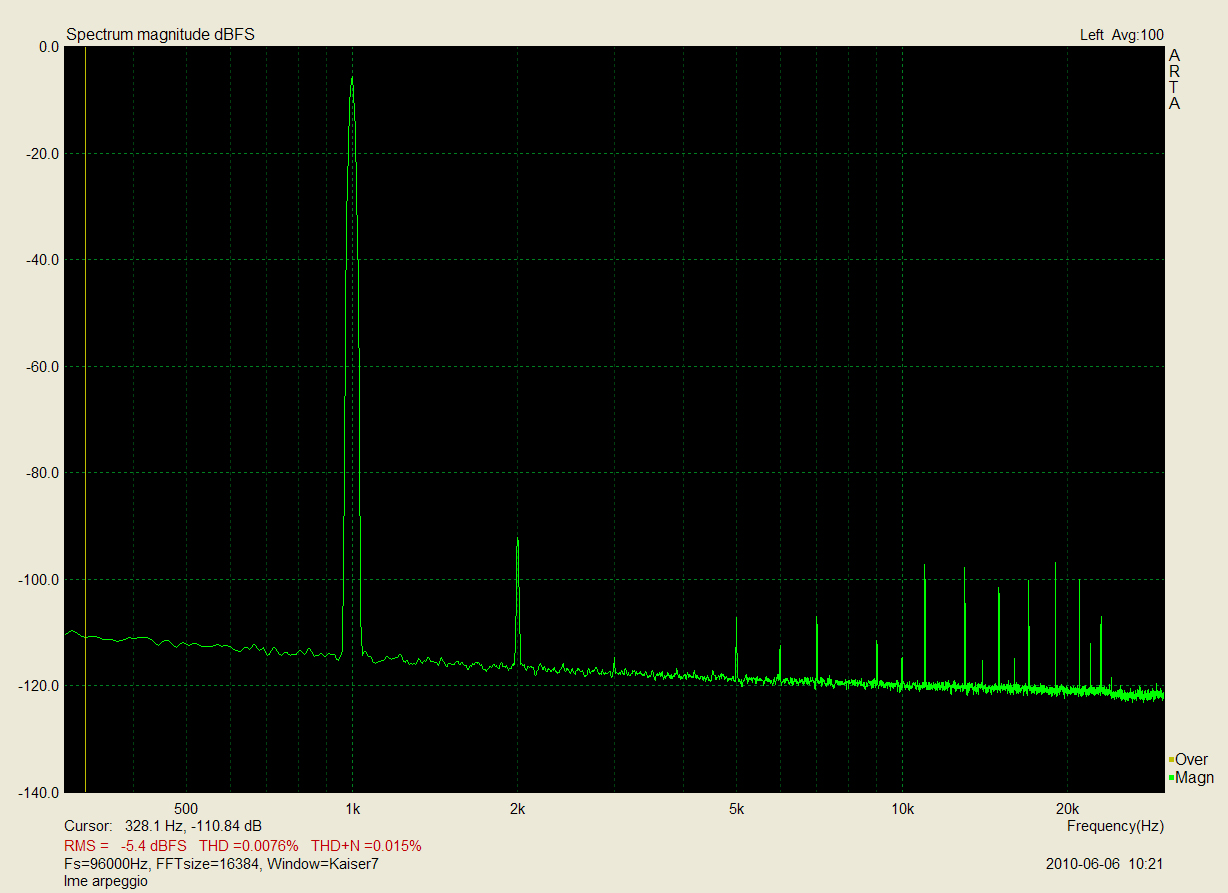Click the '5k' frequency axis tick label
This screenshot has width=1228, height=893.
point(736,808)
